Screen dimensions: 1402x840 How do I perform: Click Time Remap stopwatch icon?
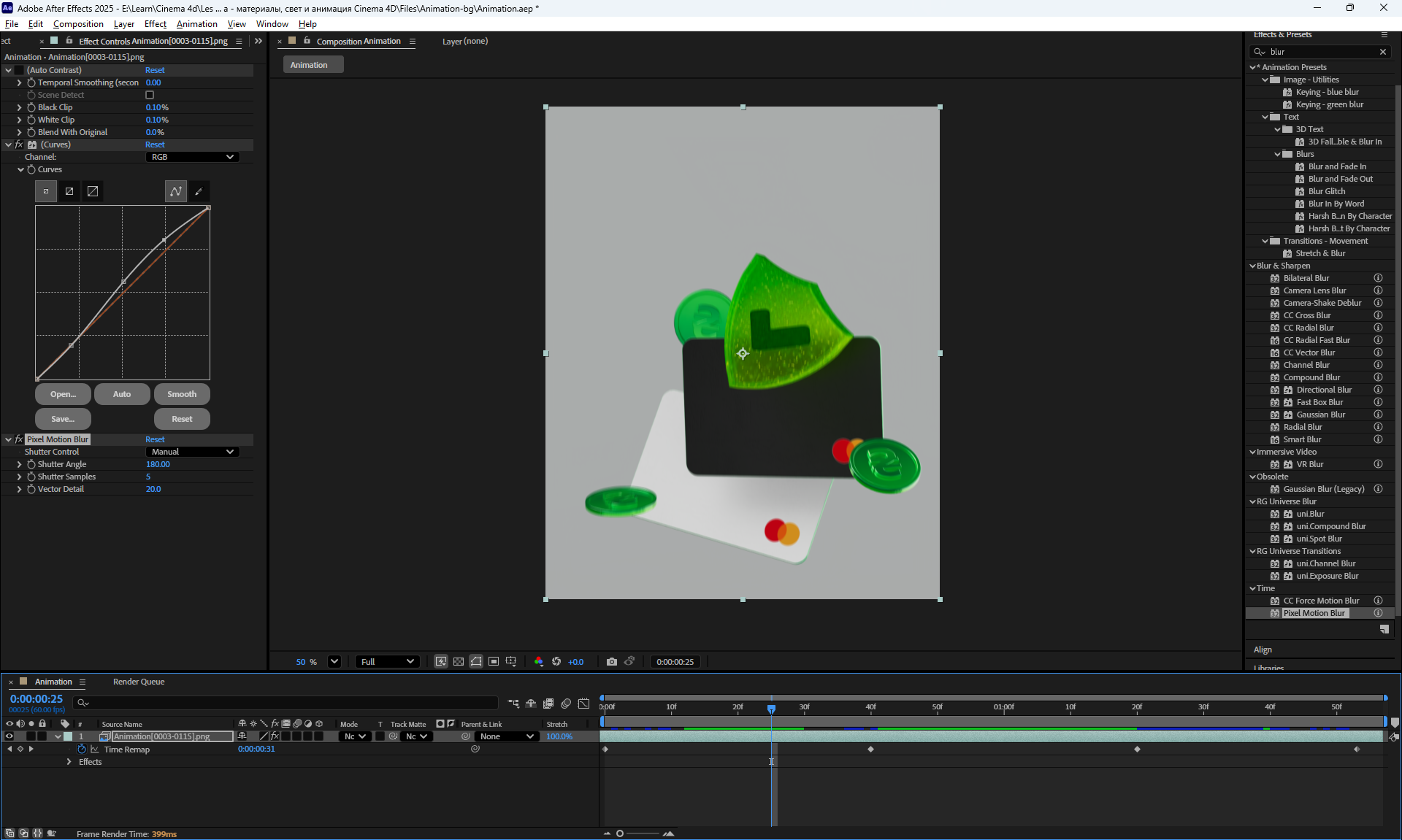coord(82,750)
